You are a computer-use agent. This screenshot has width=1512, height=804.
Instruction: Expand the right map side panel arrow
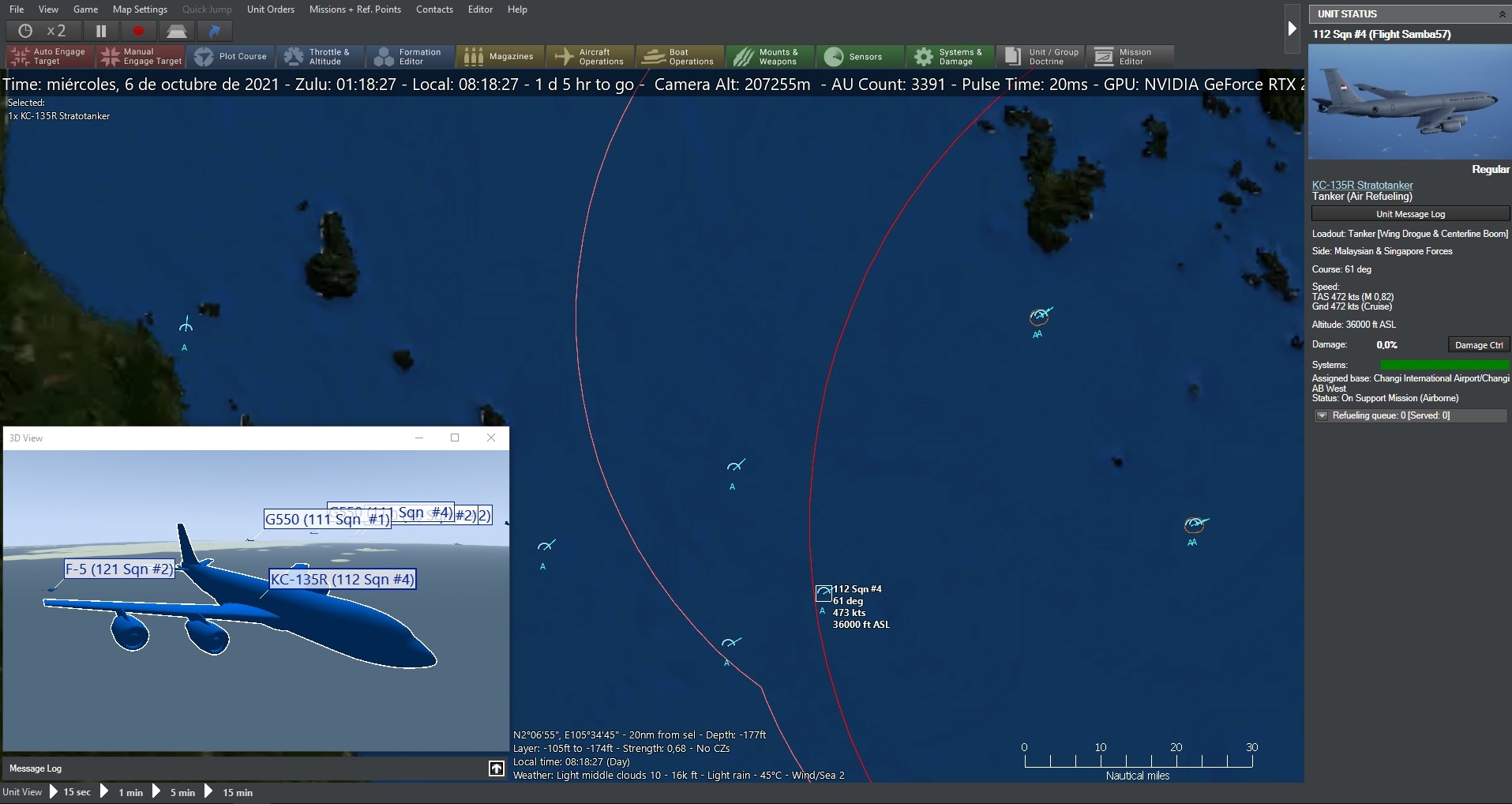pos(1292,28)
